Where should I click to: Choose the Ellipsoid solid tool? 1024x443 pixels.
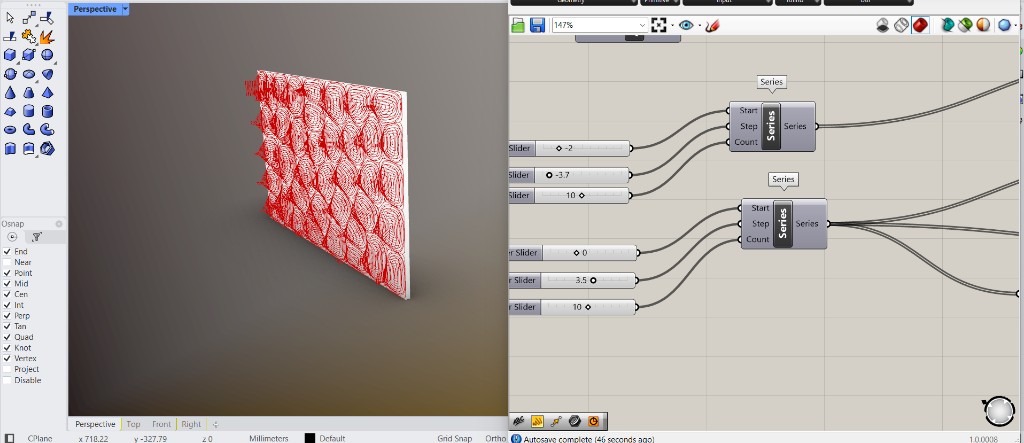(x=29, y=74)
